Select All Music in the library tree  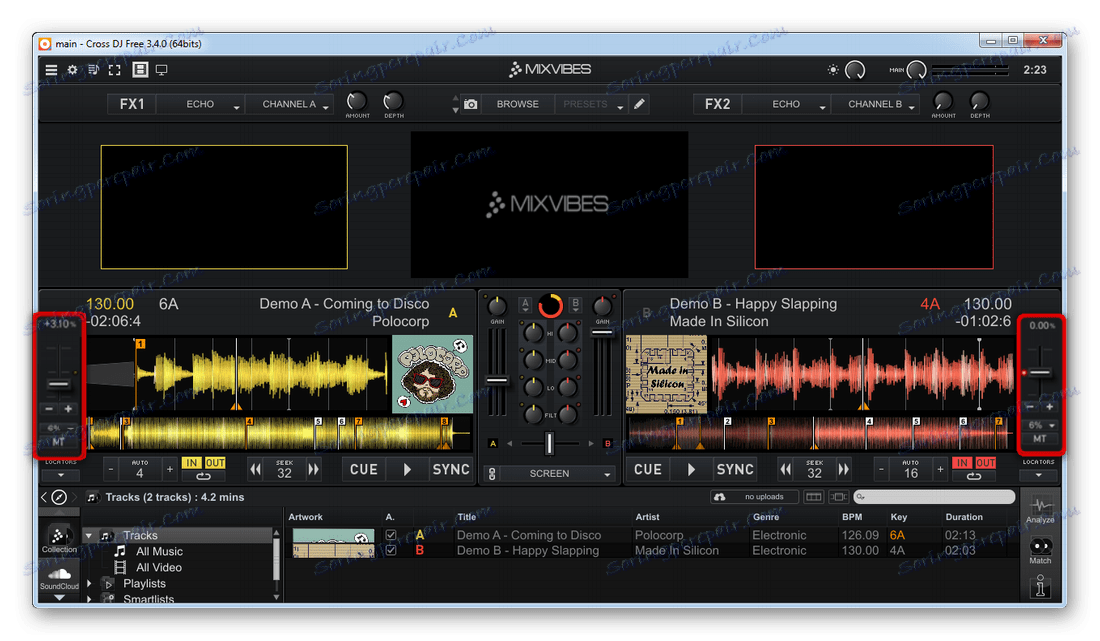[159, 551]
